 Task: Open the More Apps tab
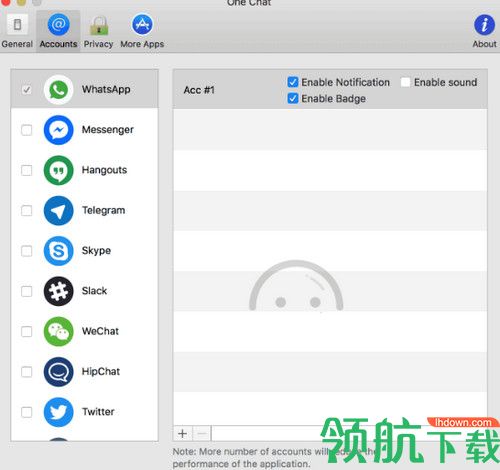142,31
